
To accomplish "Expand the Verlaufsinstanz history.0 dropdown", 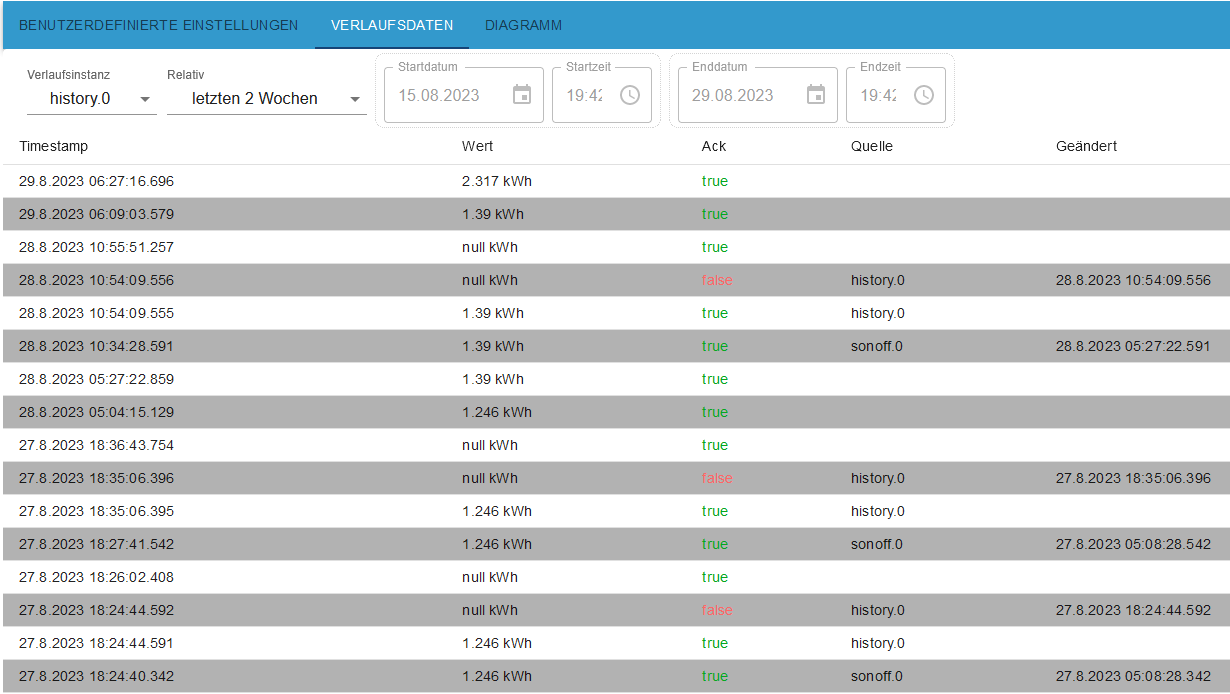I will coord(92,99).
